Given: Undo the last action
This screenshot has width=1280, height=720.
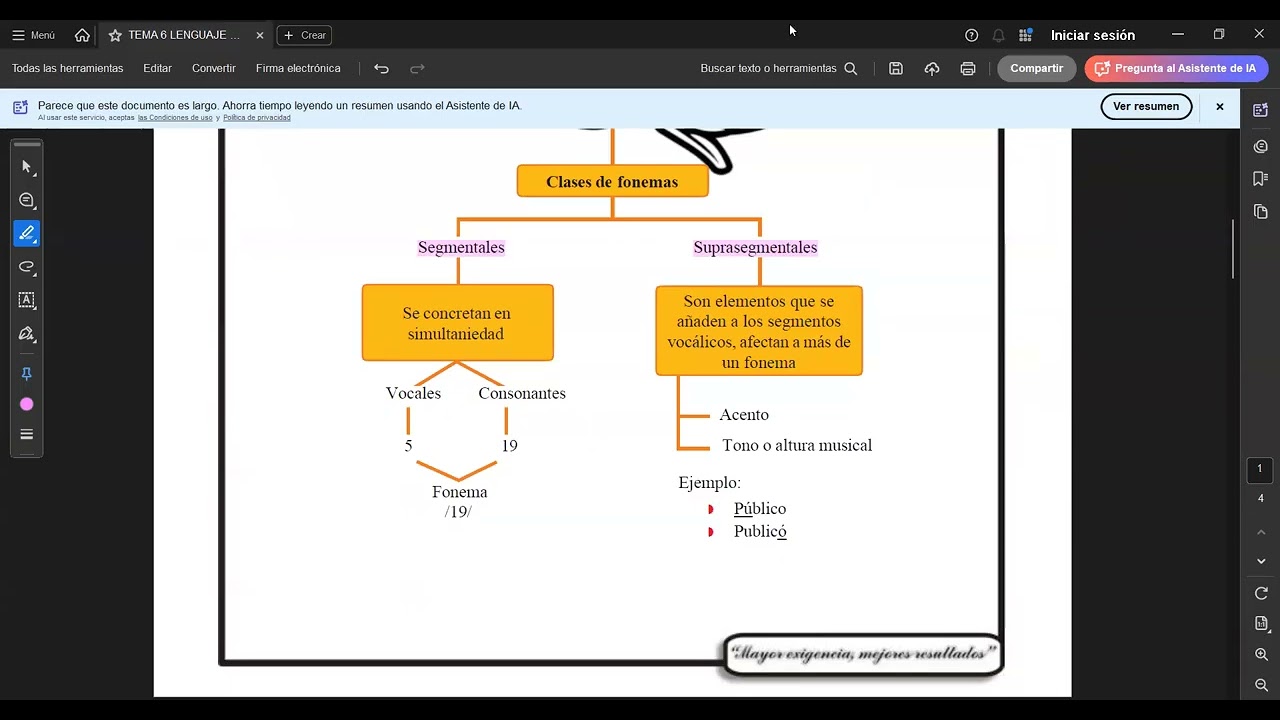Looking at the screenshot, I should coord(381,68).
